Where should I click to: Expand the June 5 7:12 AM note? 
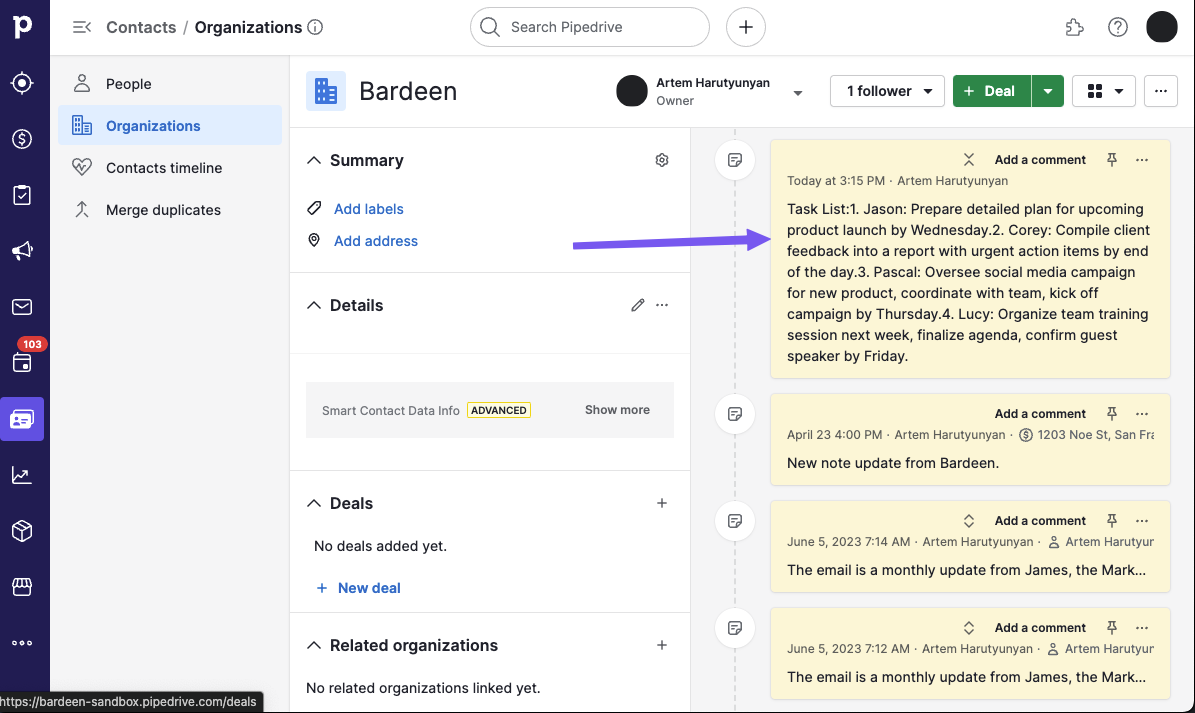coord(969,628)
